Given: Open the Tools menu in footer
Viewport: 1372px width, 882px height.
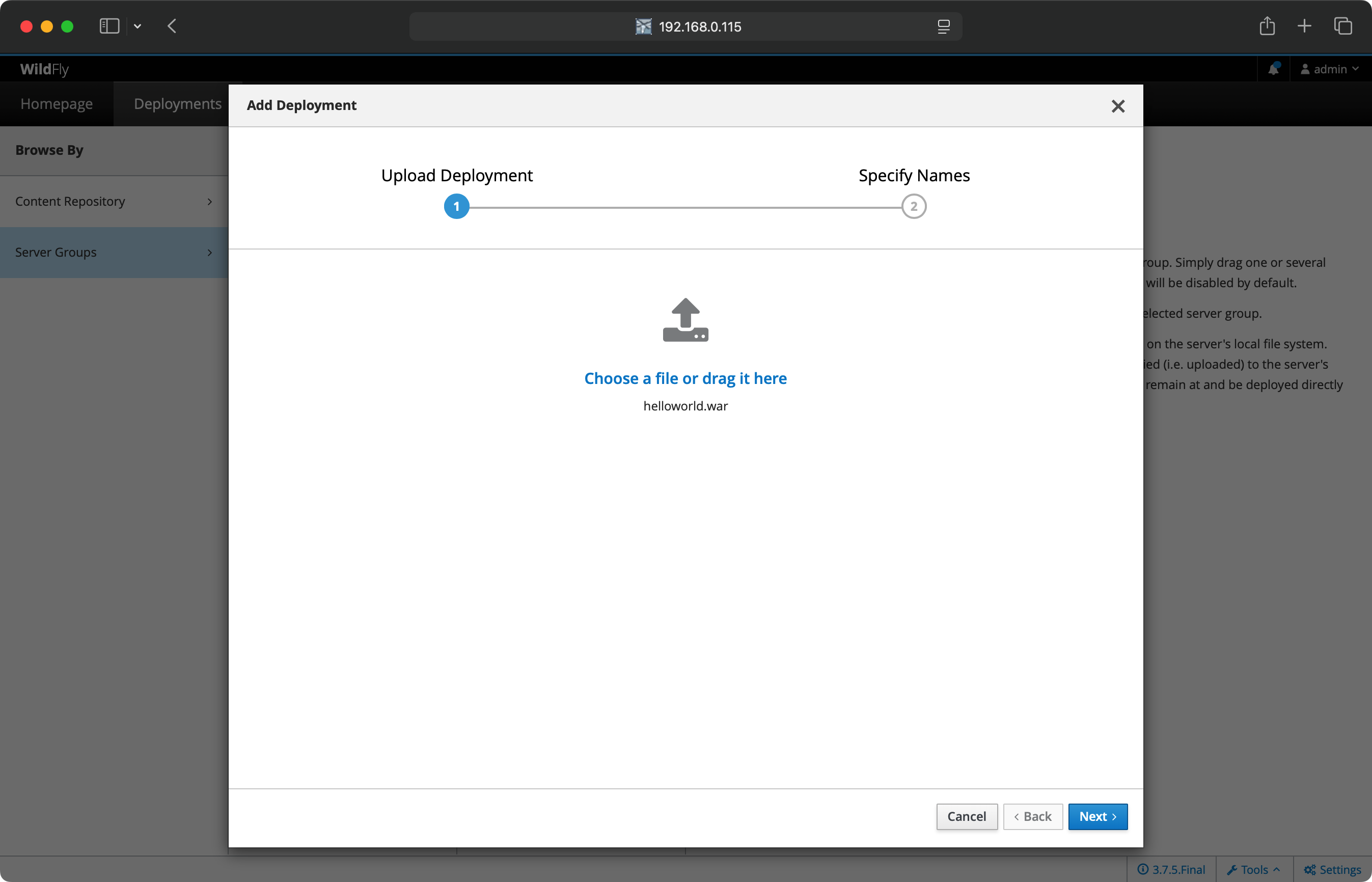Looking at the screenshot, I should click(1253, 869).
